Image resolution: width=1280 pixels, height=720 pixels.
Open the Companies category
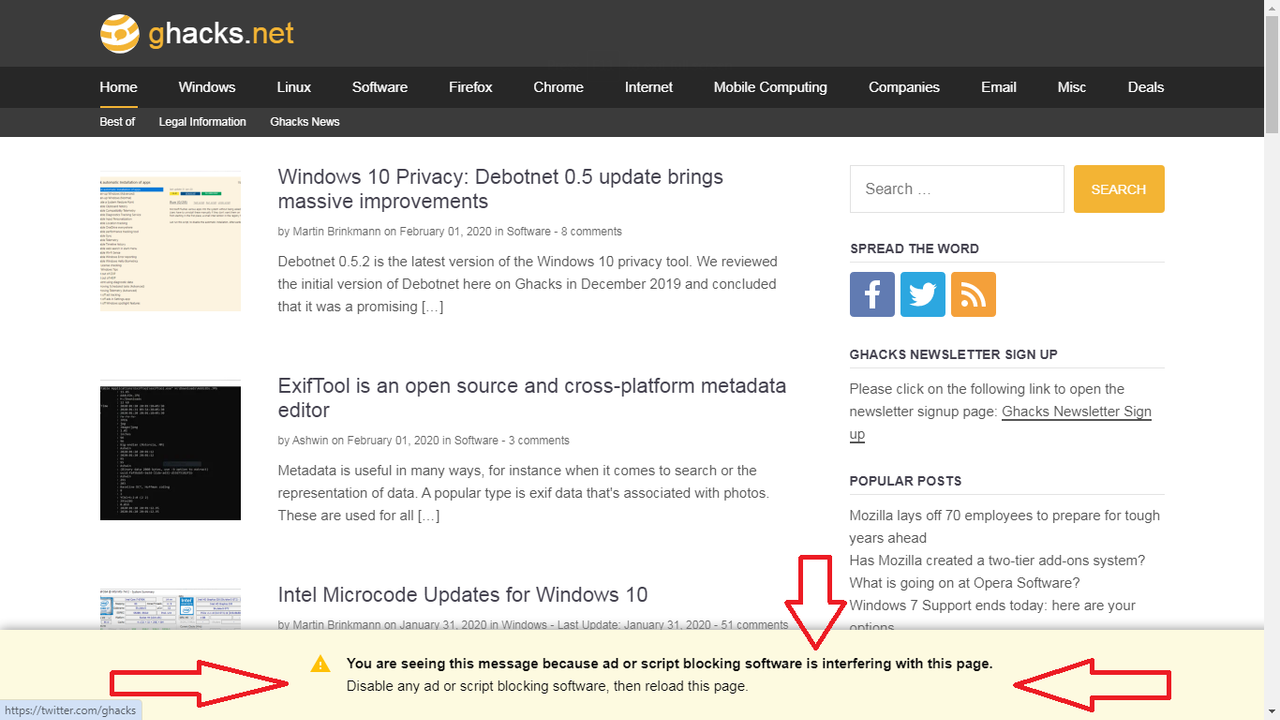[x=904, y=87]
